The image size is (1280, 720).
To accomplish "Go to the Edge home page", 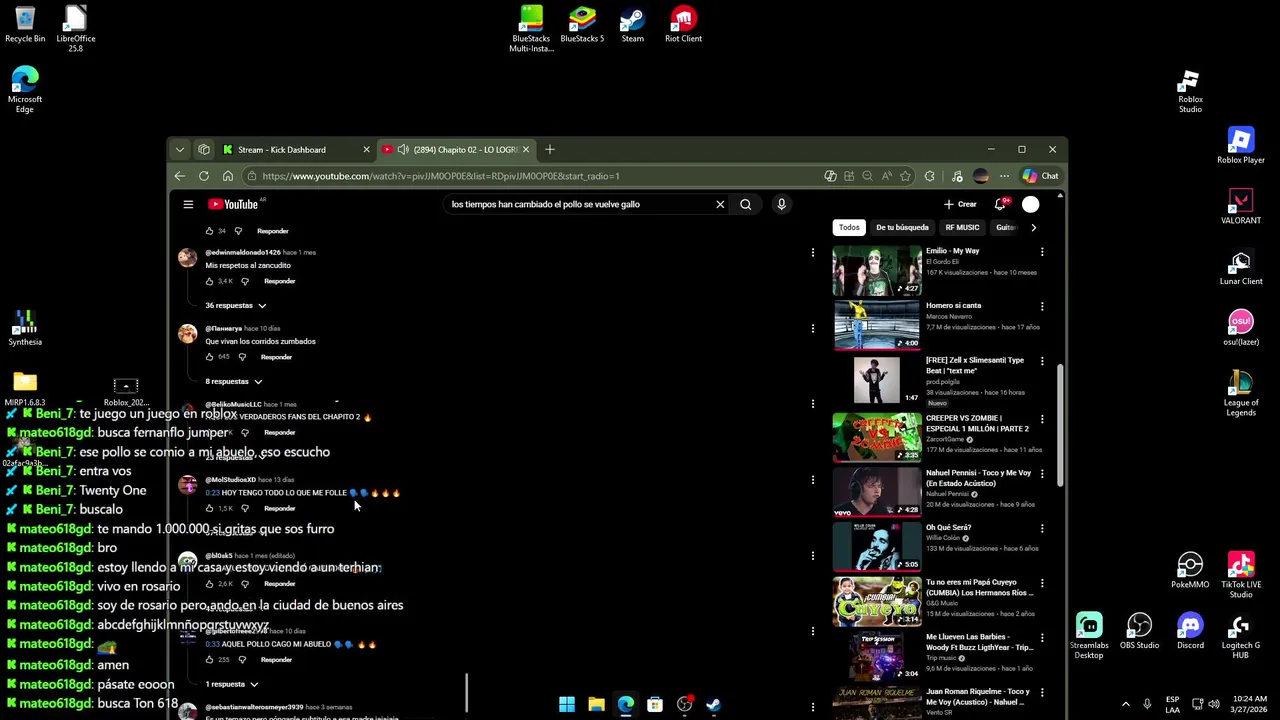I will click(x=228, y=176).
